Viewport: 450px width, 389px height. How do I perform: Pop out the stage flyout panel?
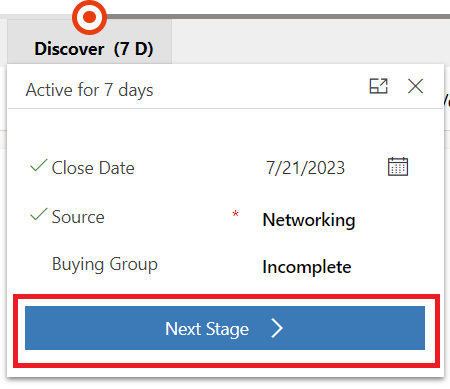tap(378, 86)
